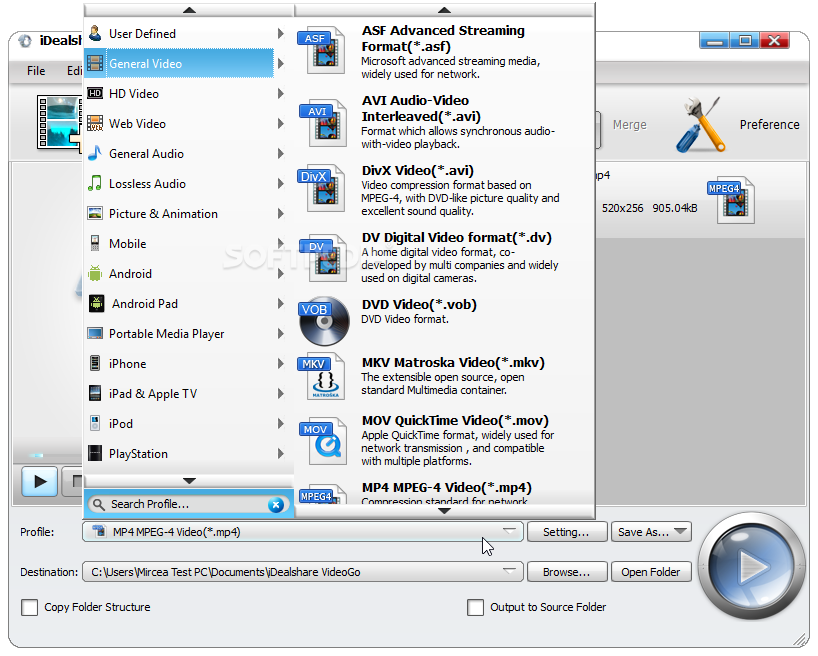Click the Android Pad icon
This screenshot has width=818, height=656.
97,304
